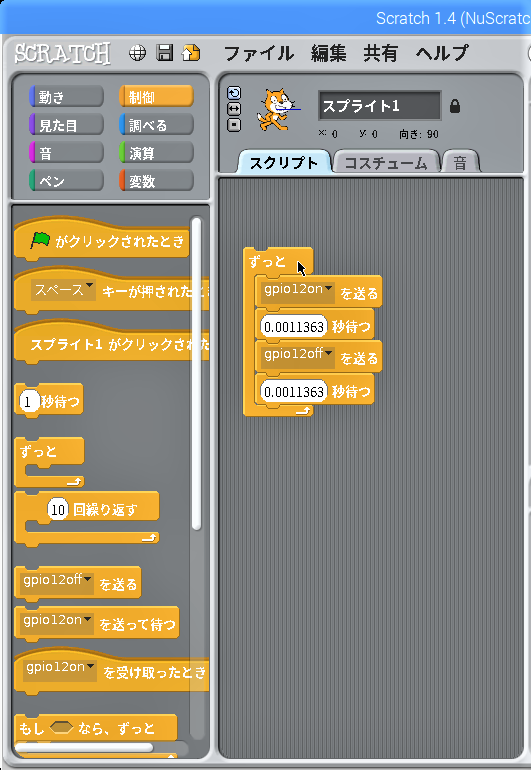Viewport: 531px width, 770px height.
Task: Click the cat sprite thumbnail
Action: tap(277, 109)
